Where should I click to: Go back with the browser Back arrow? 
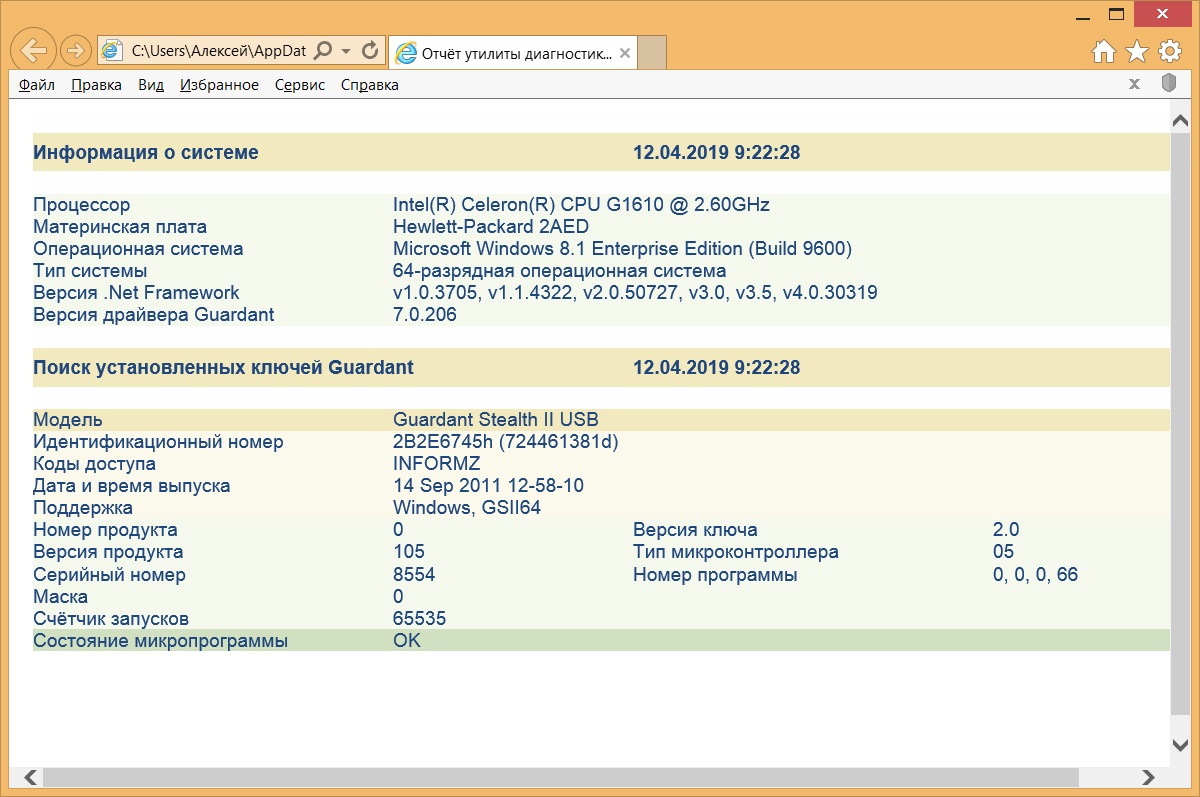[33, 49]
